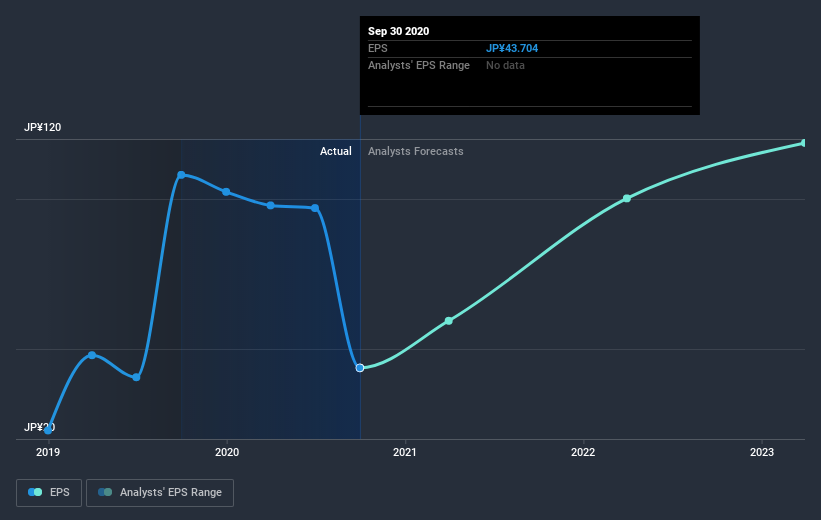Screen dimensions: 821x520
Task: Click the JP¥120 axis label
Action: coord(42,127)
